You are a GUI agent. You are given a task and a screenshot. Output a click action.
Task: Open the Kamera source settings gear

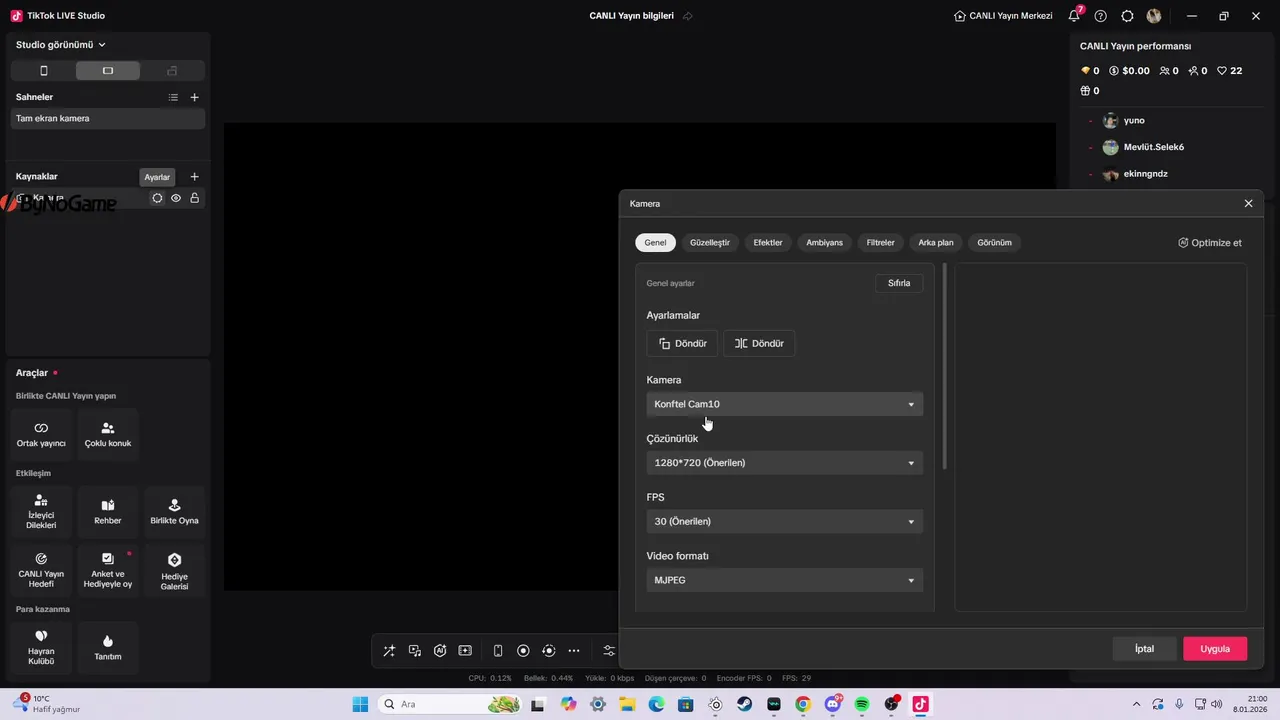[x=157, y=198]
